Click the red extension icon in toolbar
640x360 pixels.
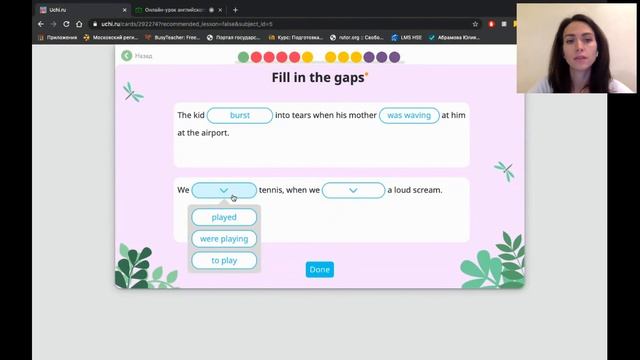(x=491, y=24)
